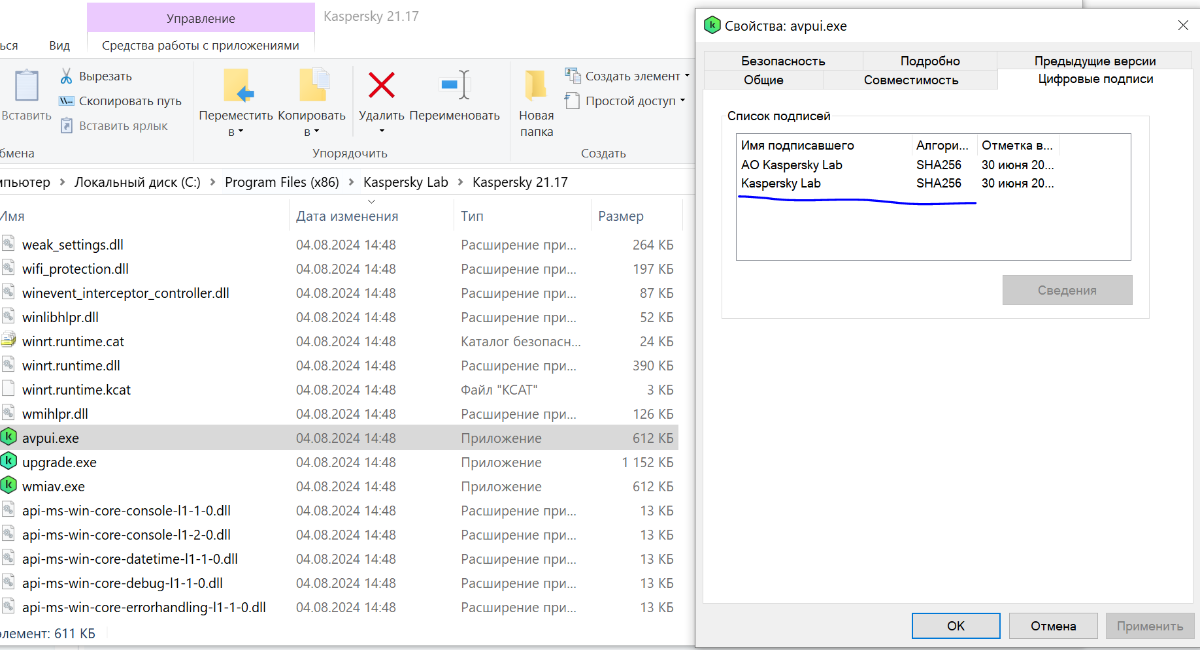Expand the Удалить dropdown arrow
The image size is (1200, 650).
[381, 131]
